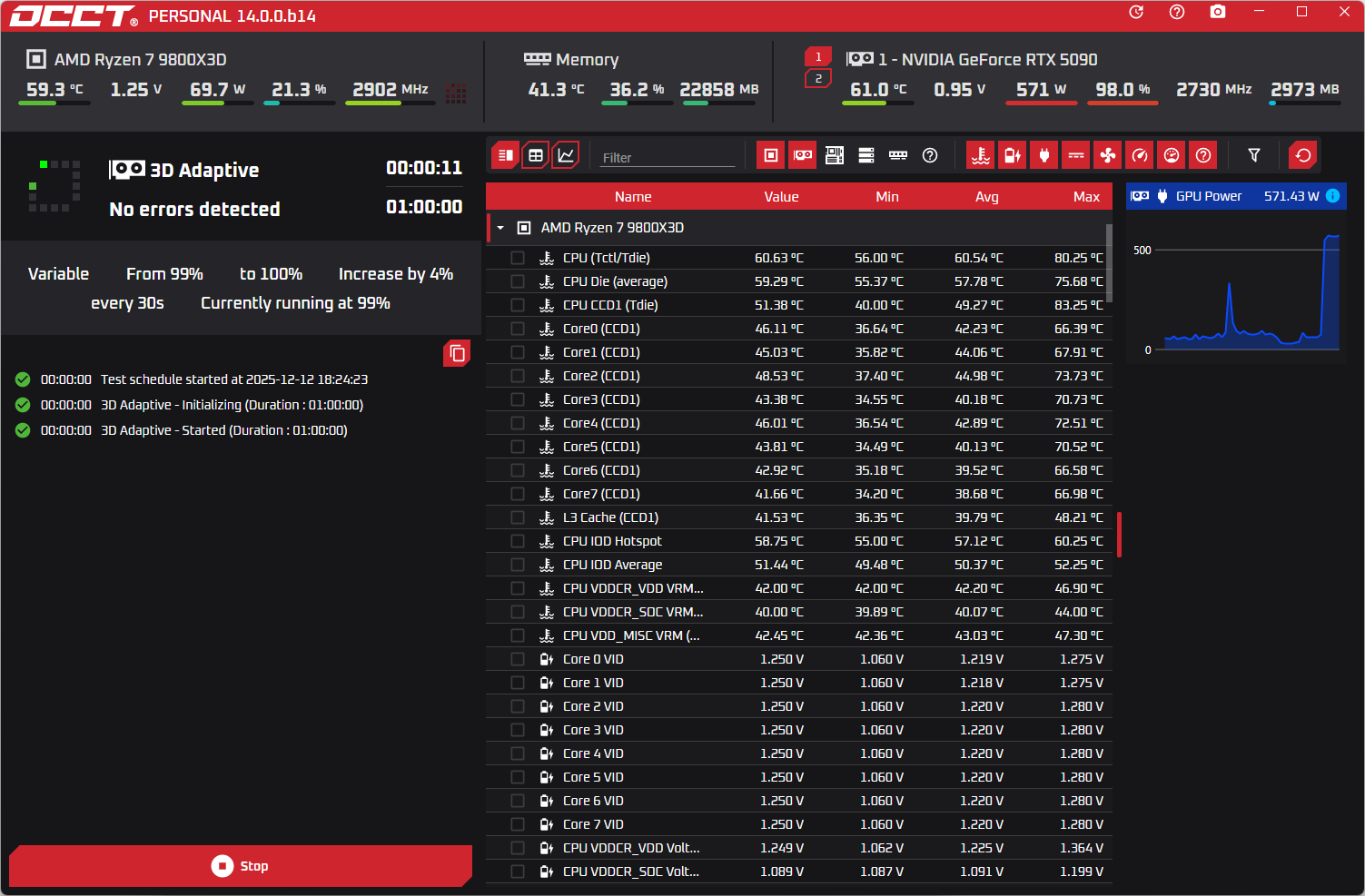
Task: Enable the CPU IOD Hotspot checkbox
Action: click(x=518, y=541)
